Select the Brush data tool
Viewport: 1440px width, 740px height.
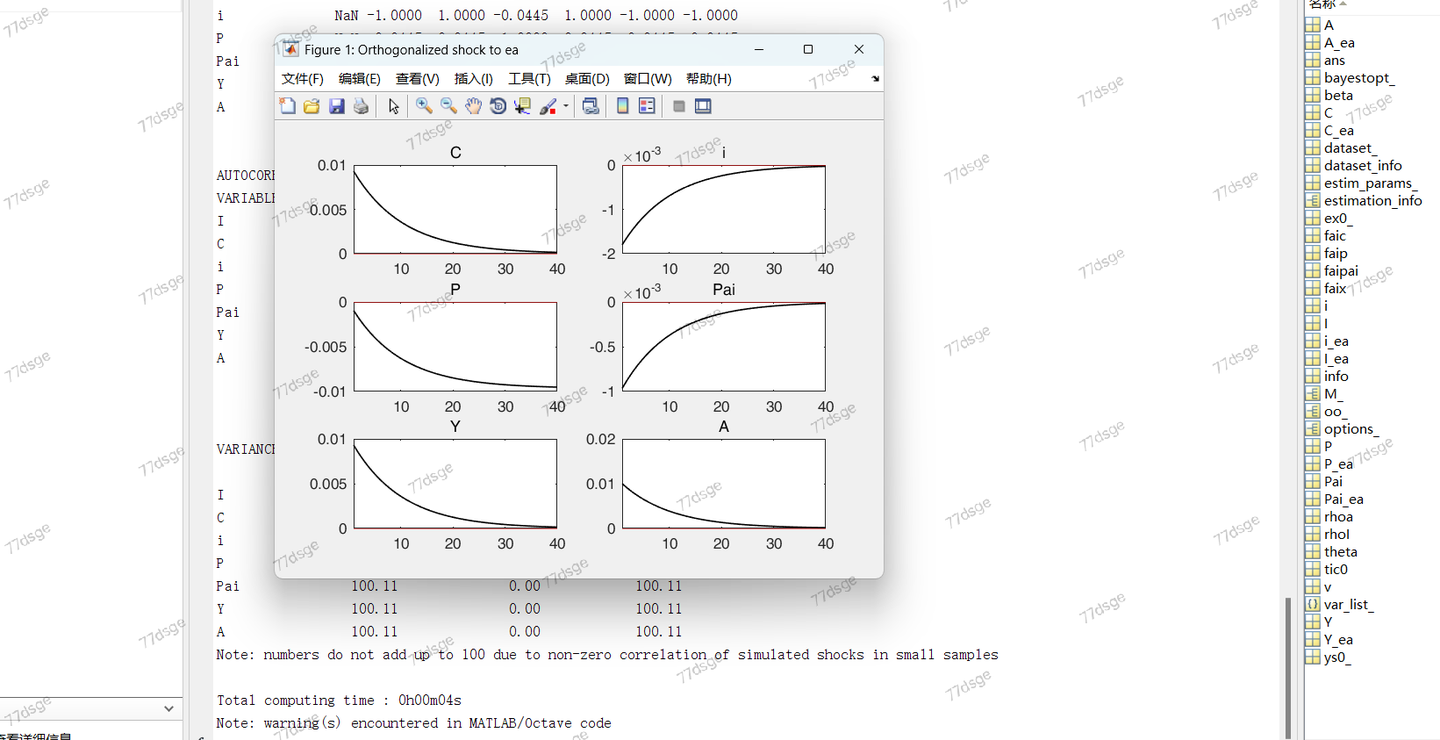click(548, 106)
